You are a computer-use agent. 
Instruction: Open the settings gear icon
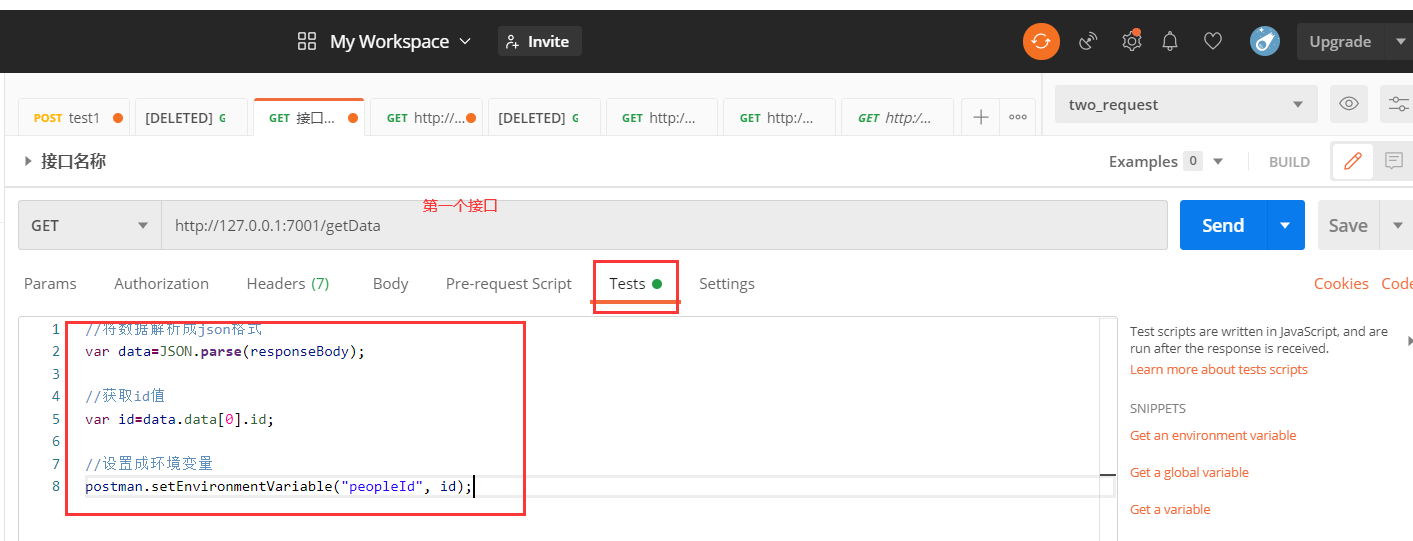point(1131,41)
